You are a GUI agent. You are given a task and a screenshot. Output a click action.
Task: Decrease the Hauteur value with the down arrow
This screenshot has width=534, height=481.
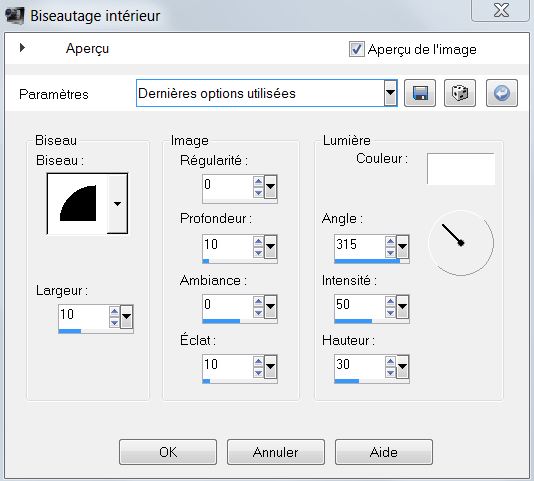tap(390, 373)
